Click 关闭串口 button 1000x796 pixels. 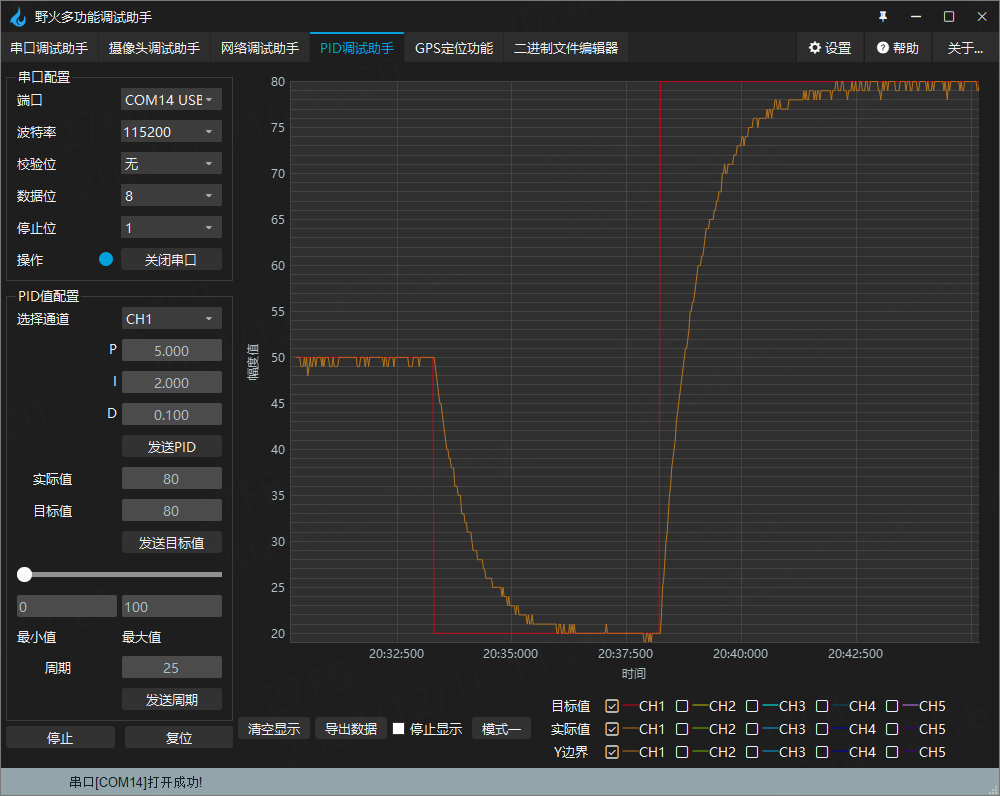[171, 260]
